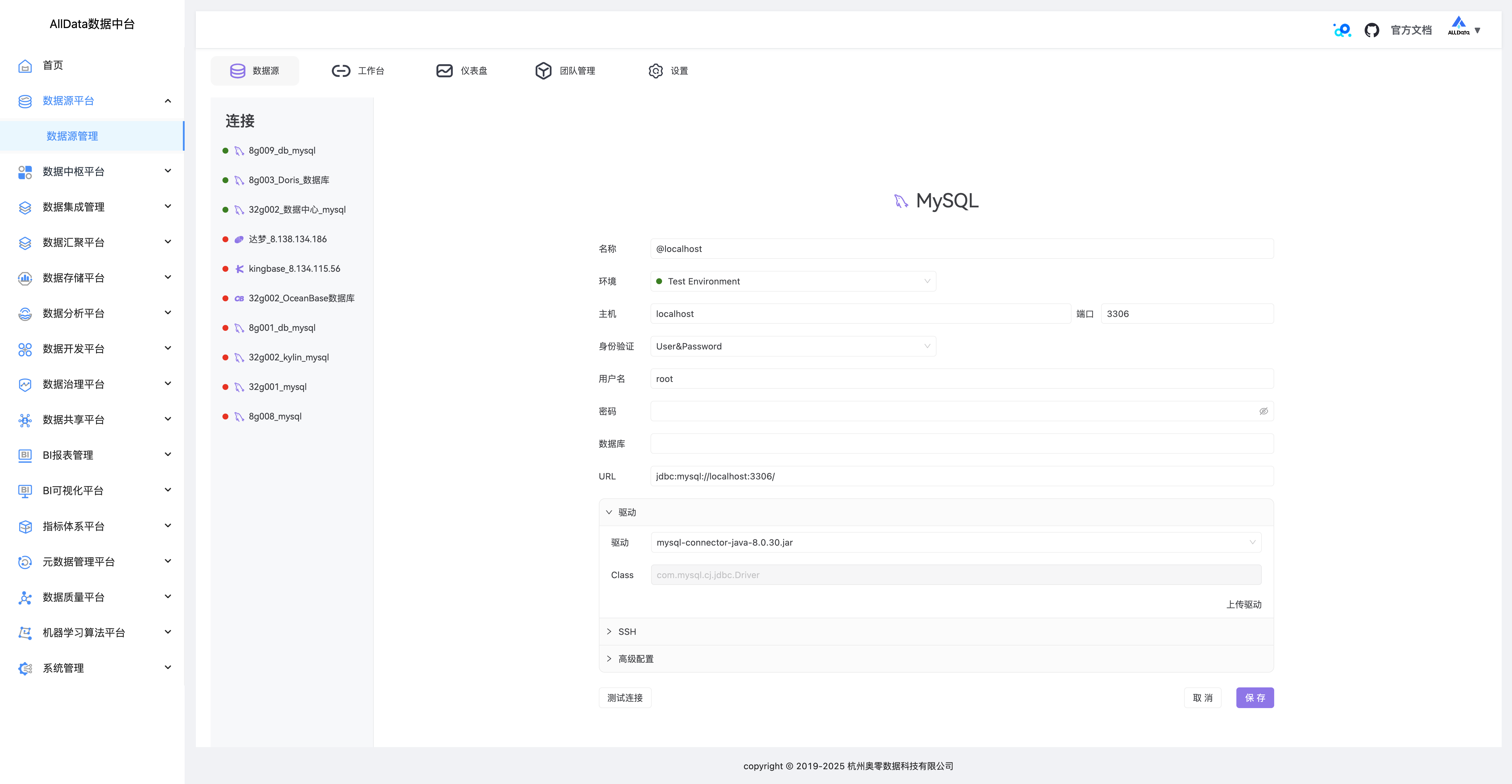The width and height of the screenshot is (1512, 784).
Task: Switch to the 设置 tab
Action: click(668, 71)
